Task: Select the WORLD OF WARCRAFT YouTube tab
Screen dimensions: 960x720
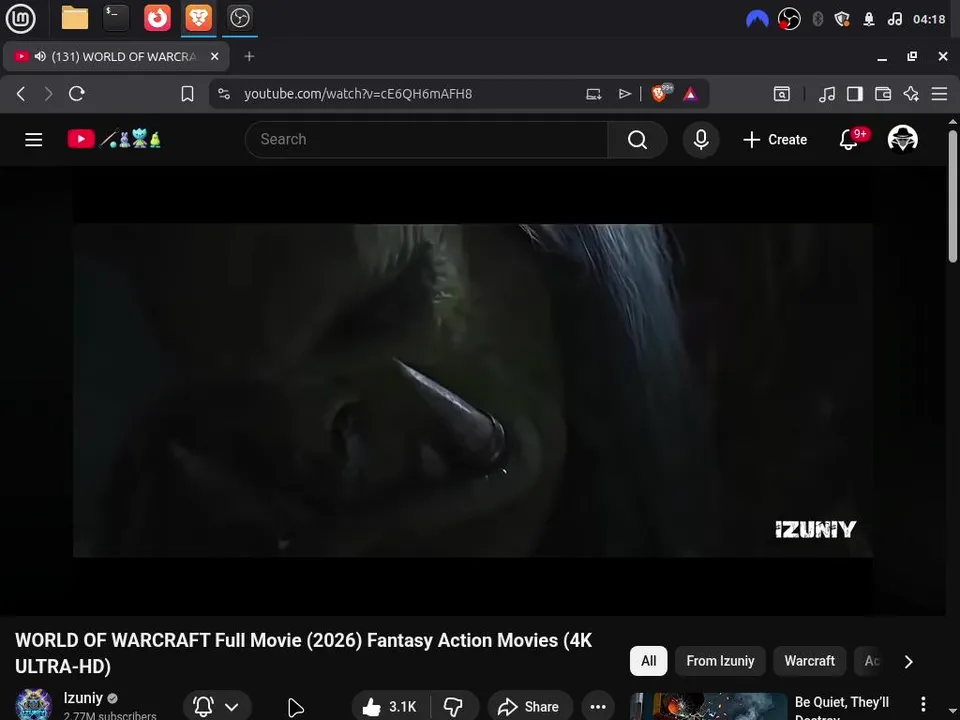Action: tap(116, 56)
